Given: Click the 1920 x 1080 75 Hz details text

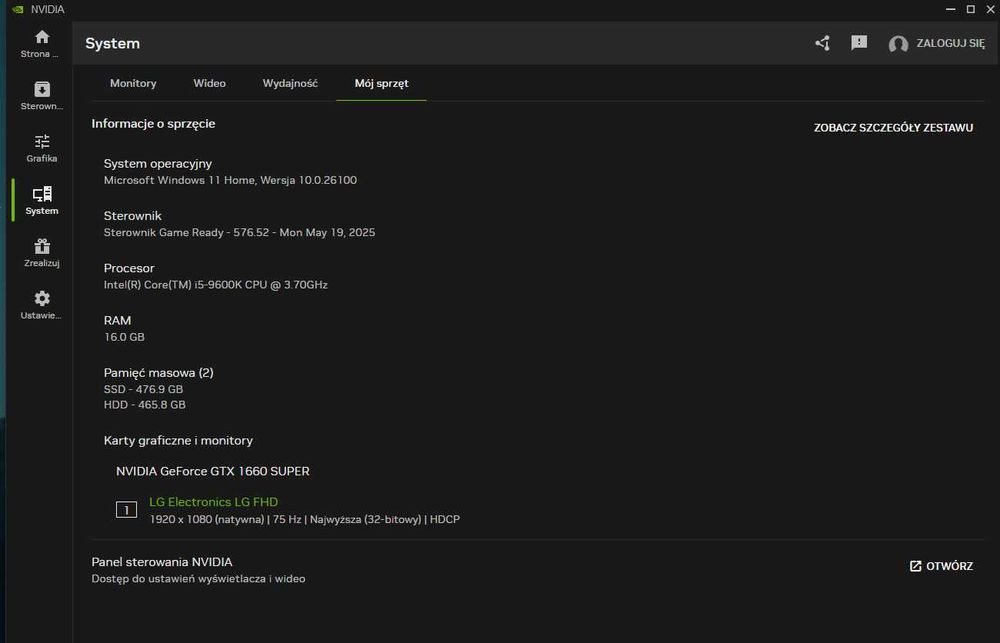Looking at the screenshot, I should click(x=304, y=519).
